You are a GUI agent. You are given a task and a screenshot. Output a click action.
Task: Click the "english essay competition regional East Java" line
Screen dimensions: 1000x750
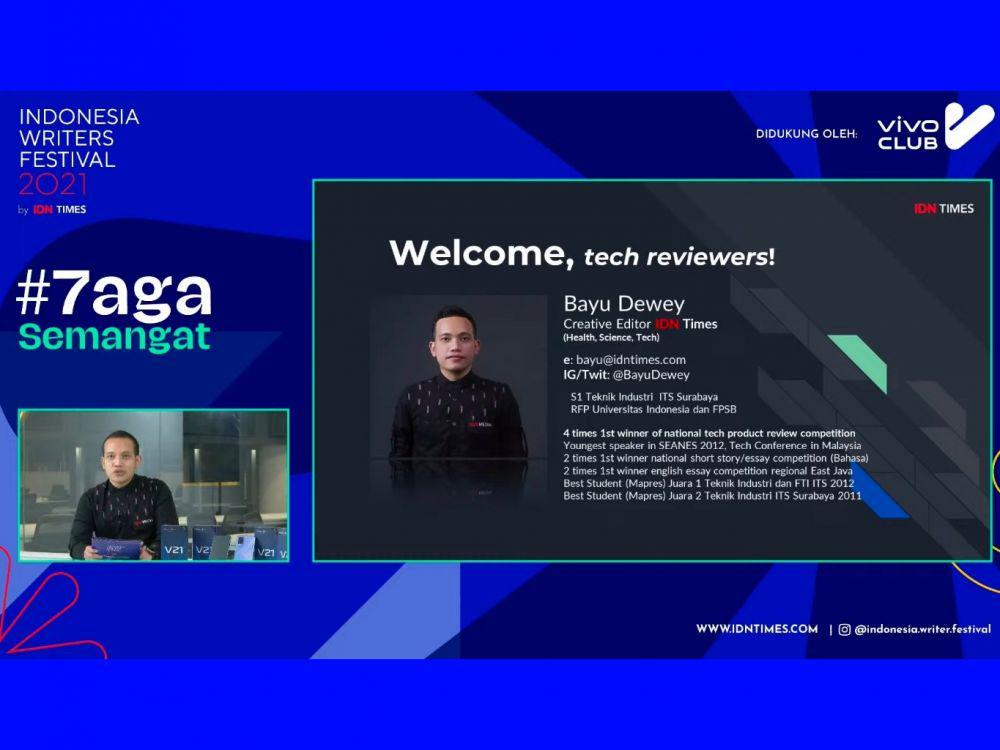[708, 471]
